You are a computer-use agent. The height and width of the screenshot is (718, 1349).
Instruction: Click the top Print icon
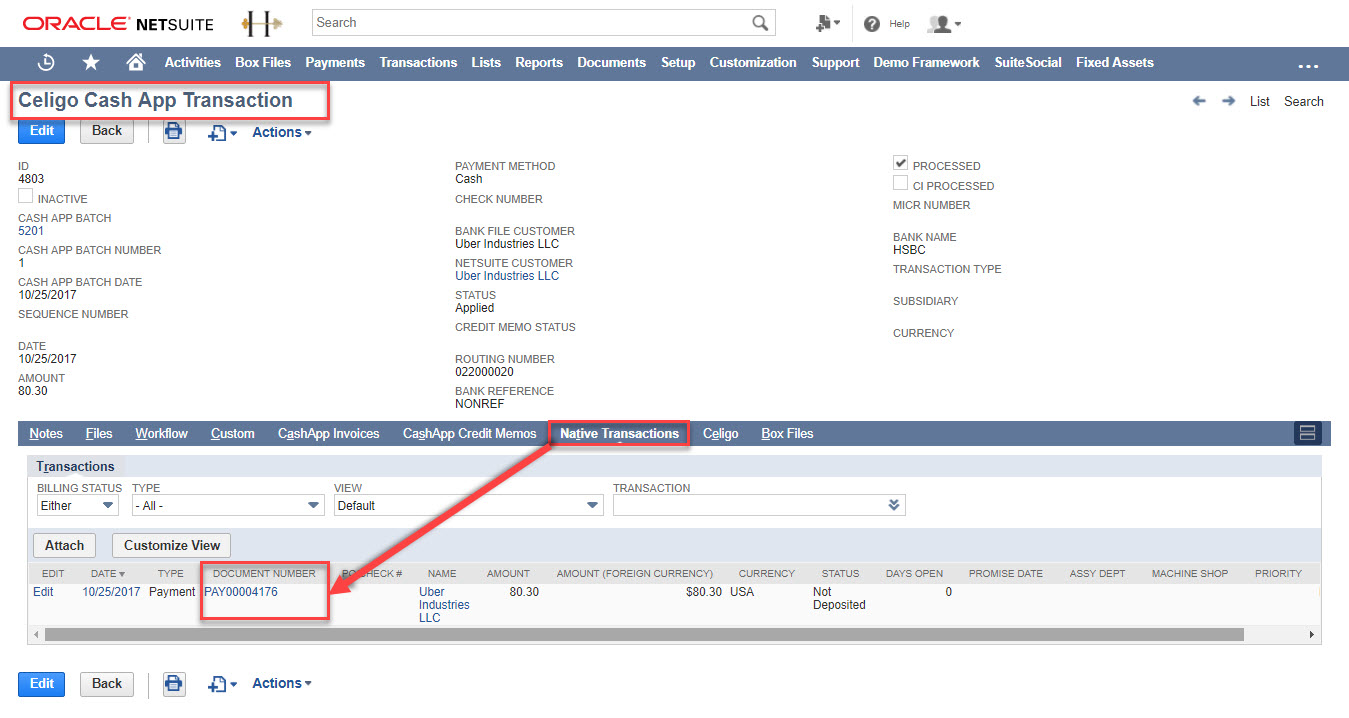tap(174, 131)
